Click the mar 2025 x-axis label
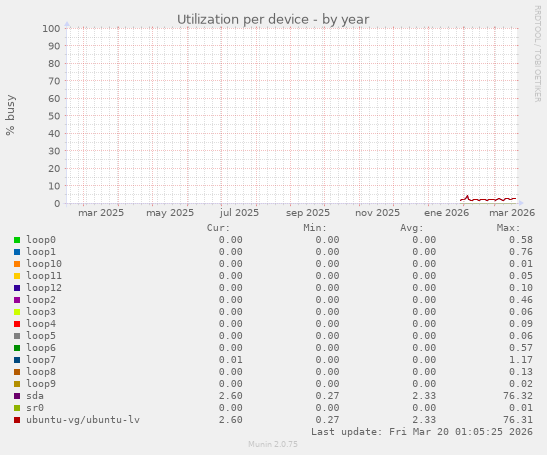The width and height of the screenshot is (547, 455). pos(101,212)
